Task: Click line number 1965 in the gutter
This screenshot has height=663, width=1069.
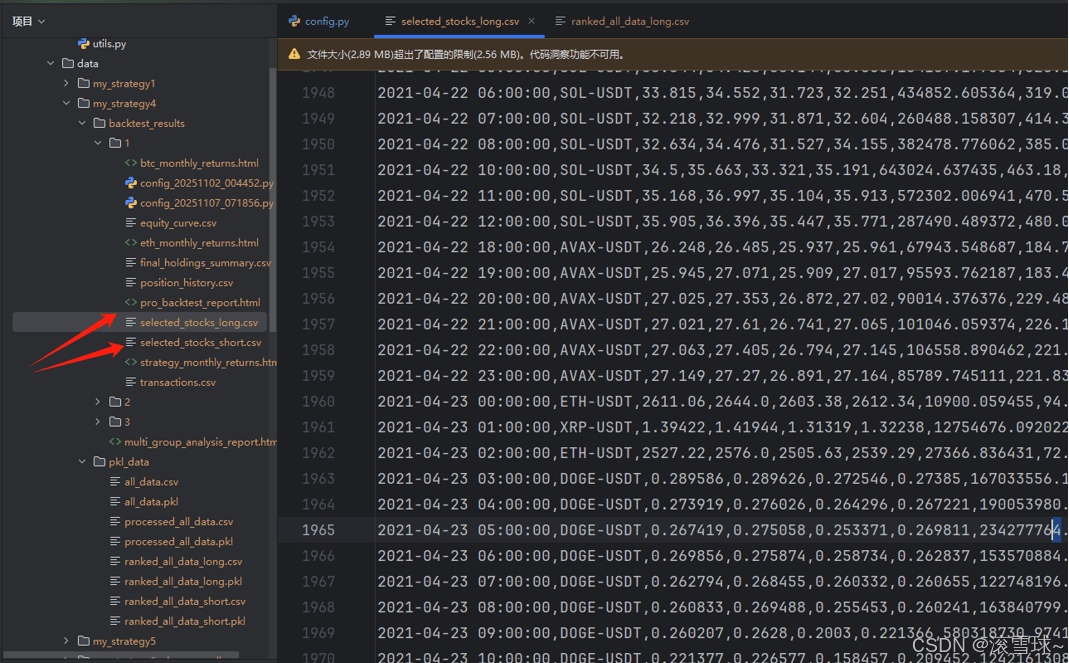Action: 318,530
